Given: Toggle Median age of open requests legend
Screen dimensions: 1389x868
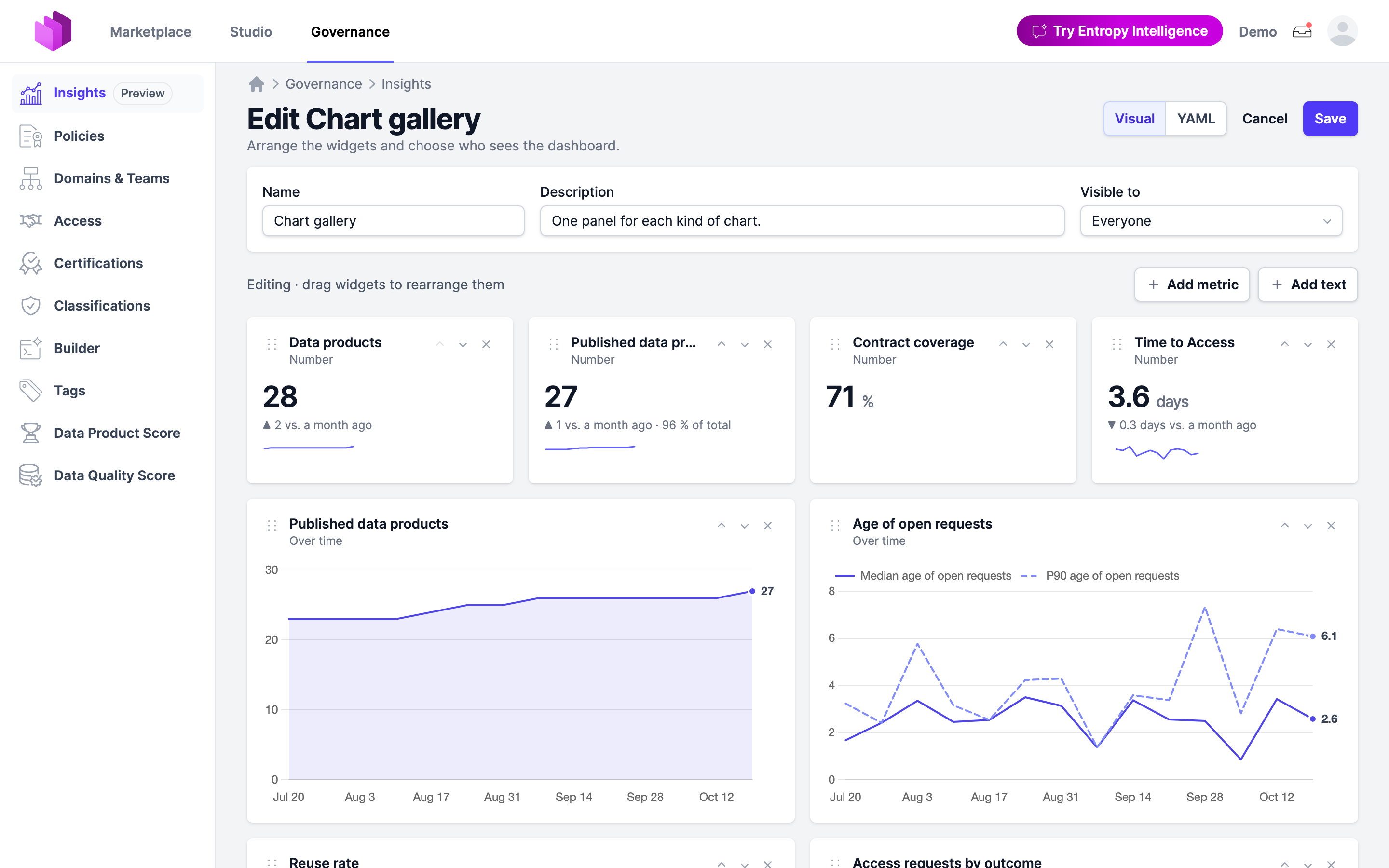Looking at the screenshot, I should click(923, 576).
